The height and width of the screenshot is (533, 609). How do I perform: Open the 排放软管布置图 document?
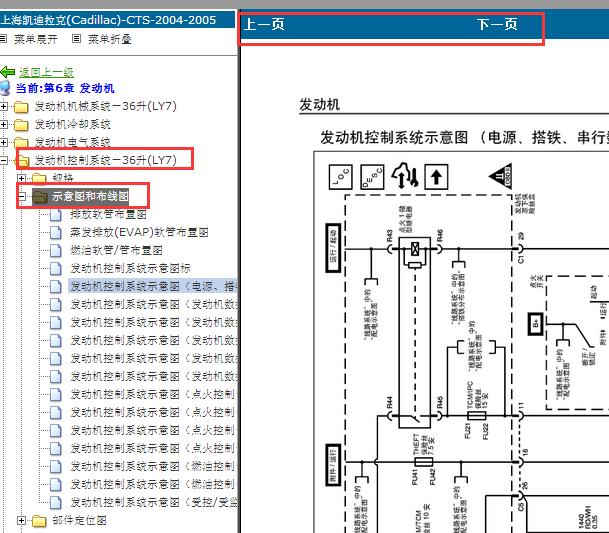pos(108,214)
